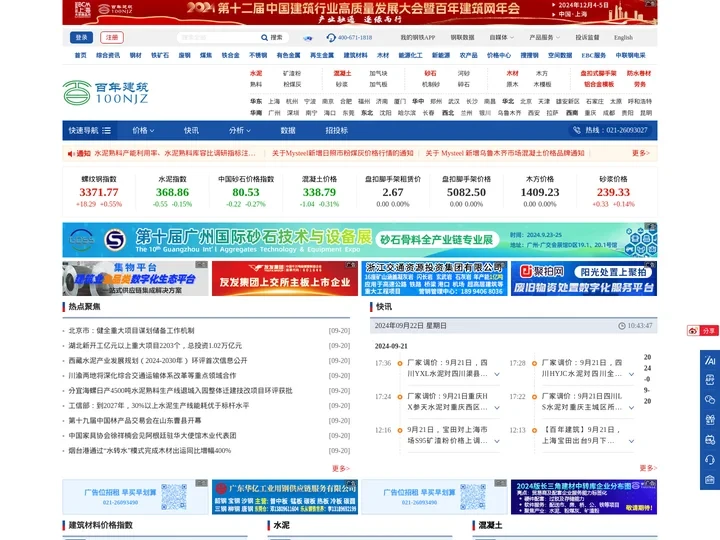Click the 混凝土价格 338.79 value
720x540 pixels.
(x=319, y=192)
